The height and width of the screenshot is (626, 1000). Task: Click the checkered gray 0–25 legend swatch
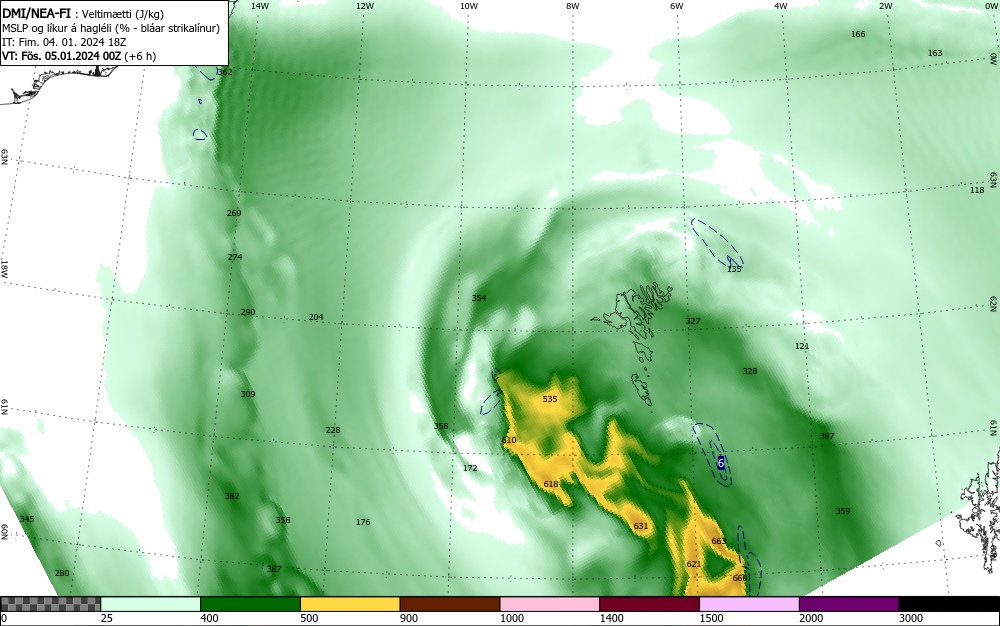coord(50,604)
